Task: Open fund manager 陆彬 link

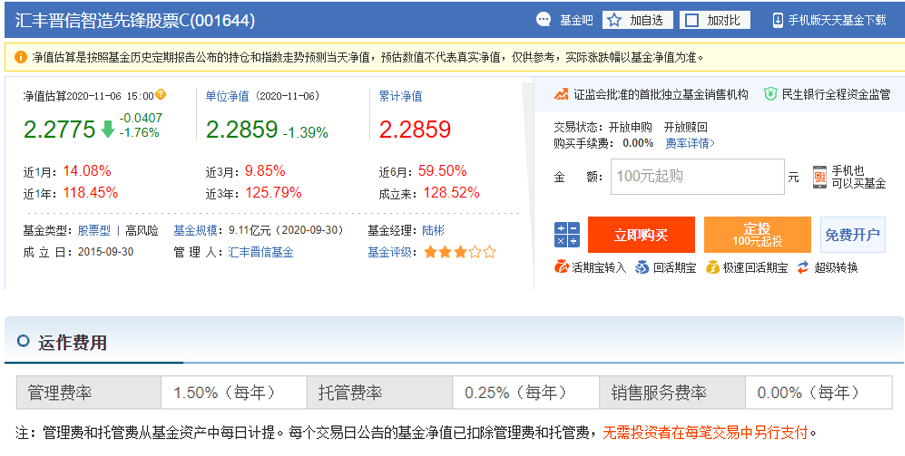Action: (433, 231)
